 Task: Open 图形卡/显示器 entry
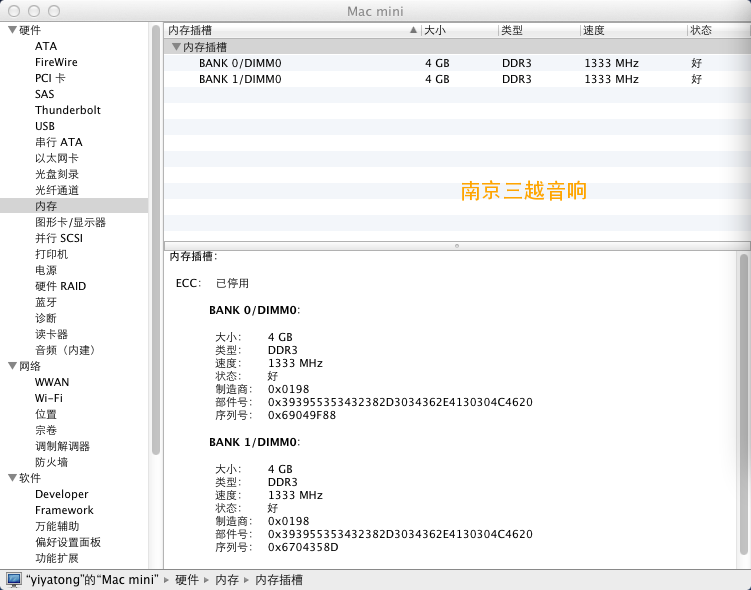pyautogui.click(x=70, y=222)
